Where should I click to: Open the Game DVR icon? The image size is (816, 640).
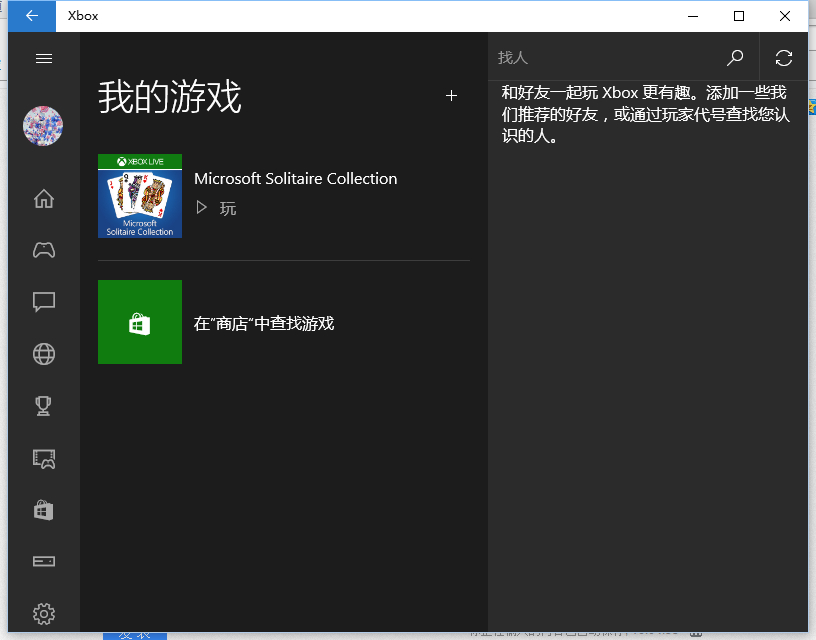[44, 459]
